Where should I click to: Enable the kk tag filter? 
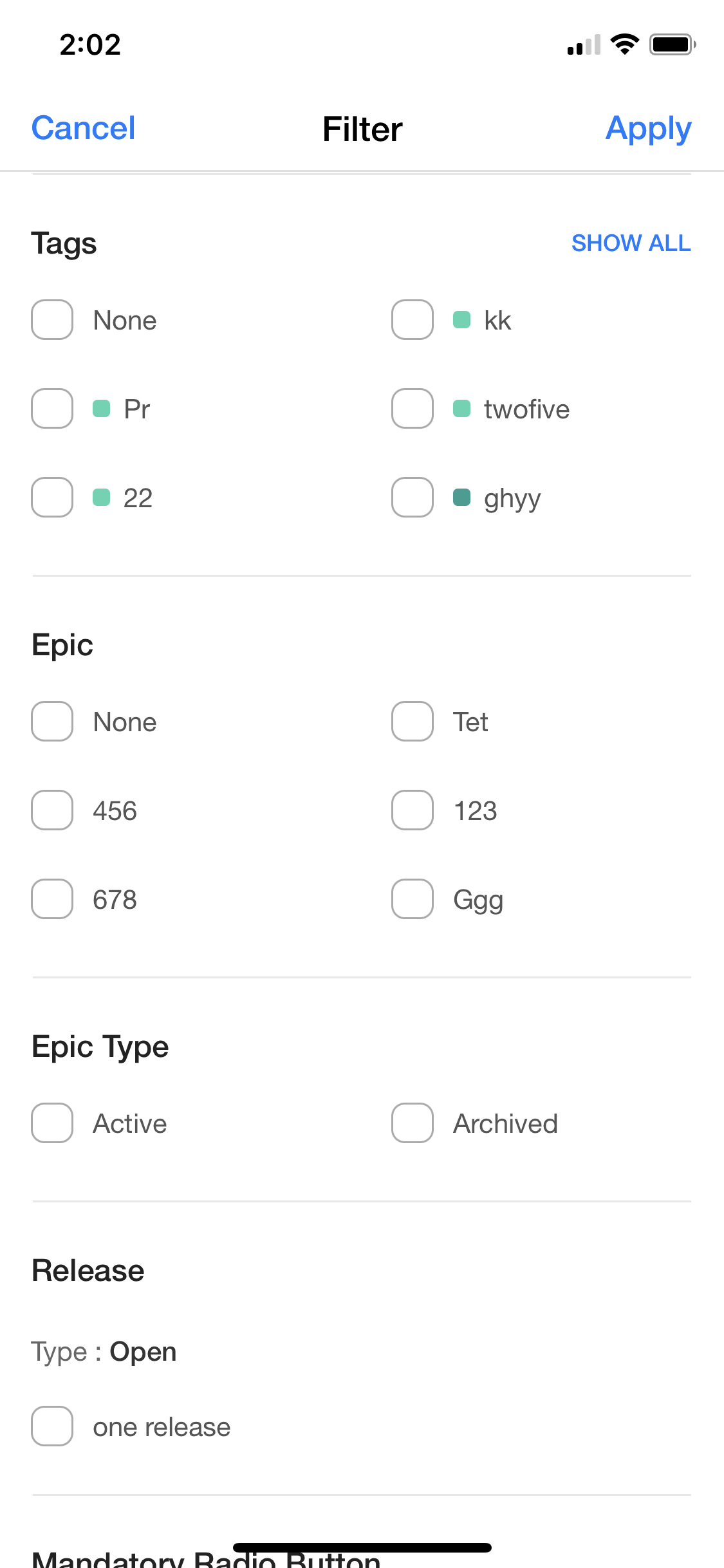click(412, 320)
